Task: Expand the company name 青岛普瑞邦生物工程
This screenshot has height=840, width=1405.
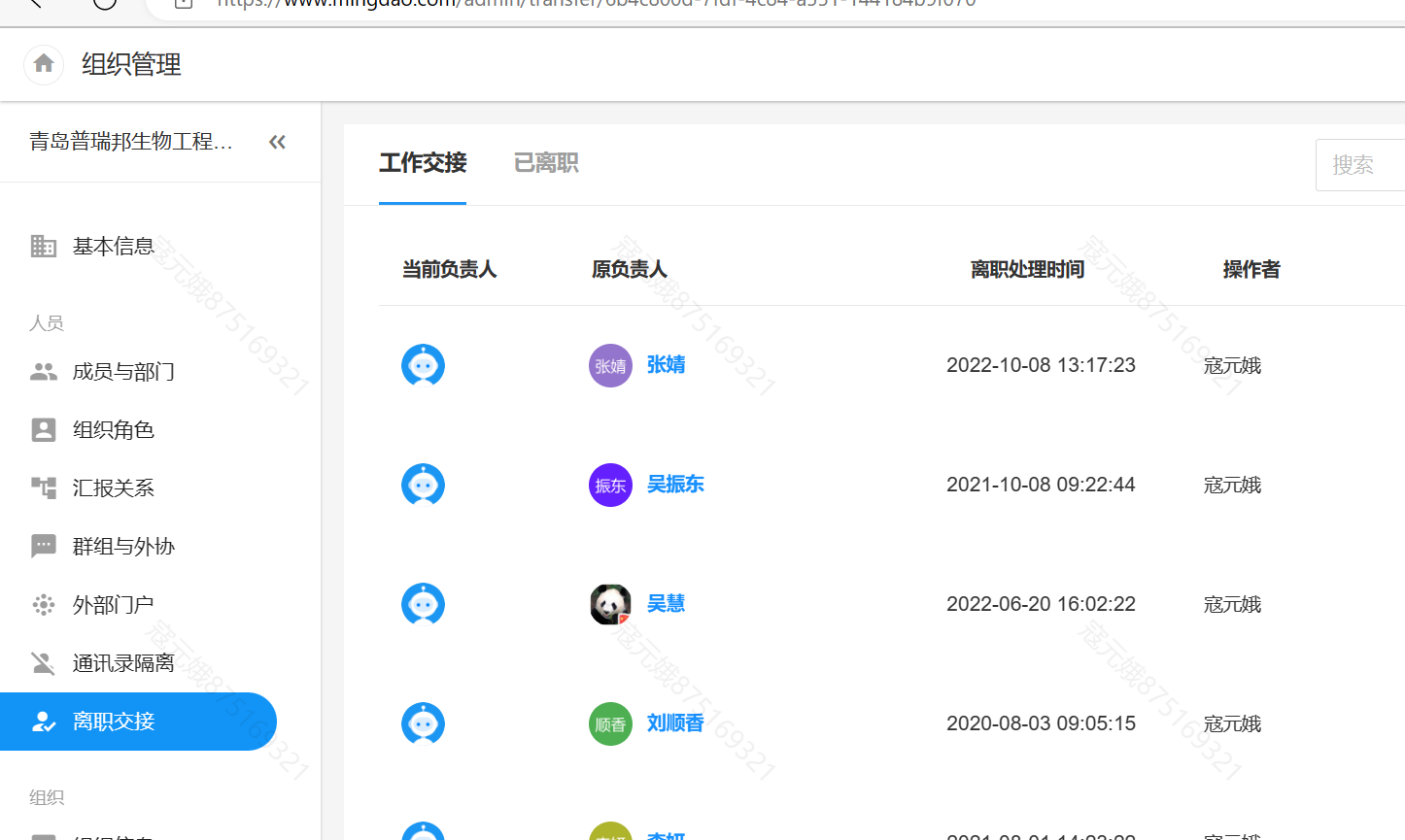Action: tap(131, 141)
